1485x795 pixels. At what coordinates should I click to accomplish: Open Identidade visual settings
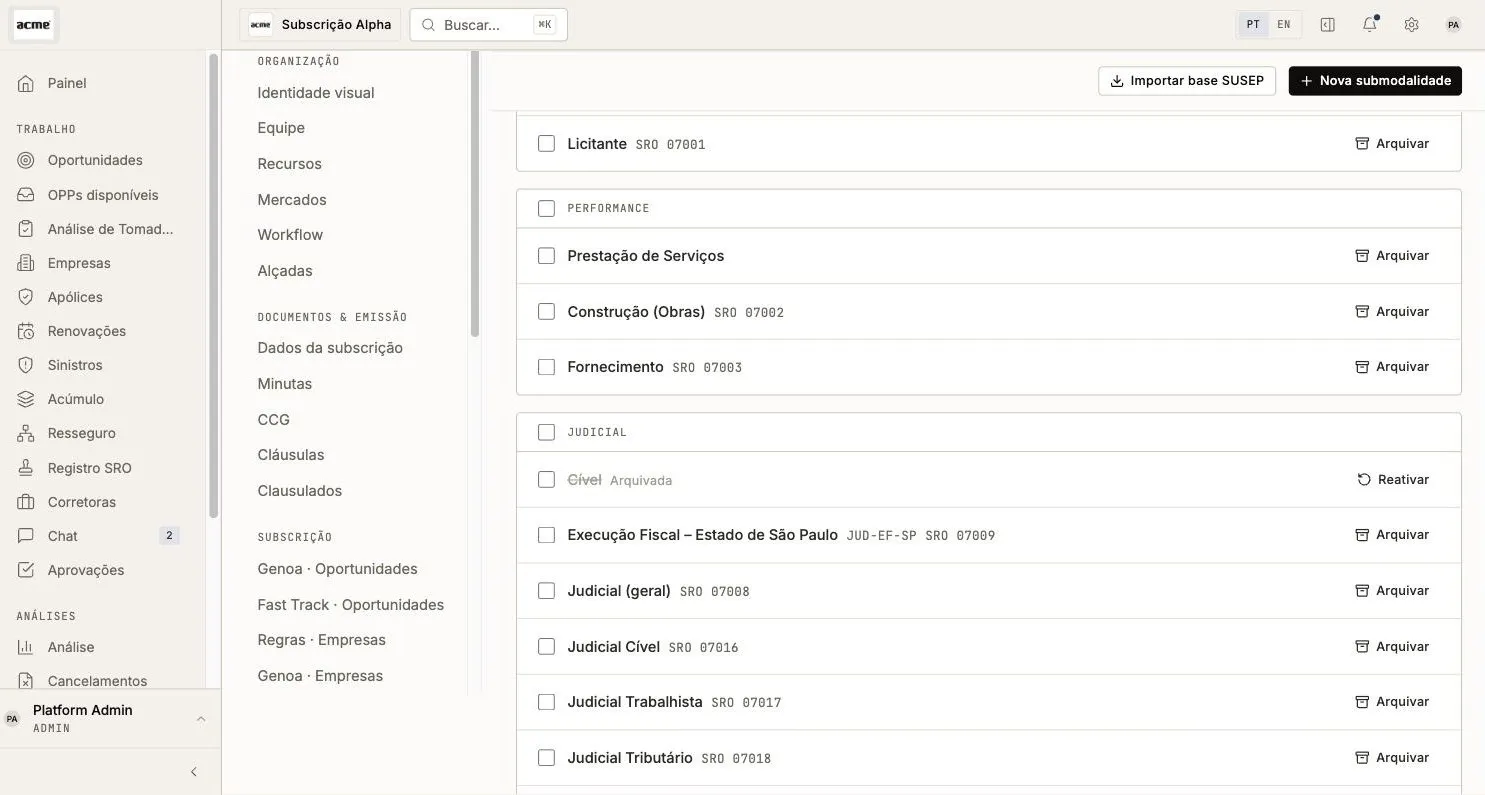(316, 93)
